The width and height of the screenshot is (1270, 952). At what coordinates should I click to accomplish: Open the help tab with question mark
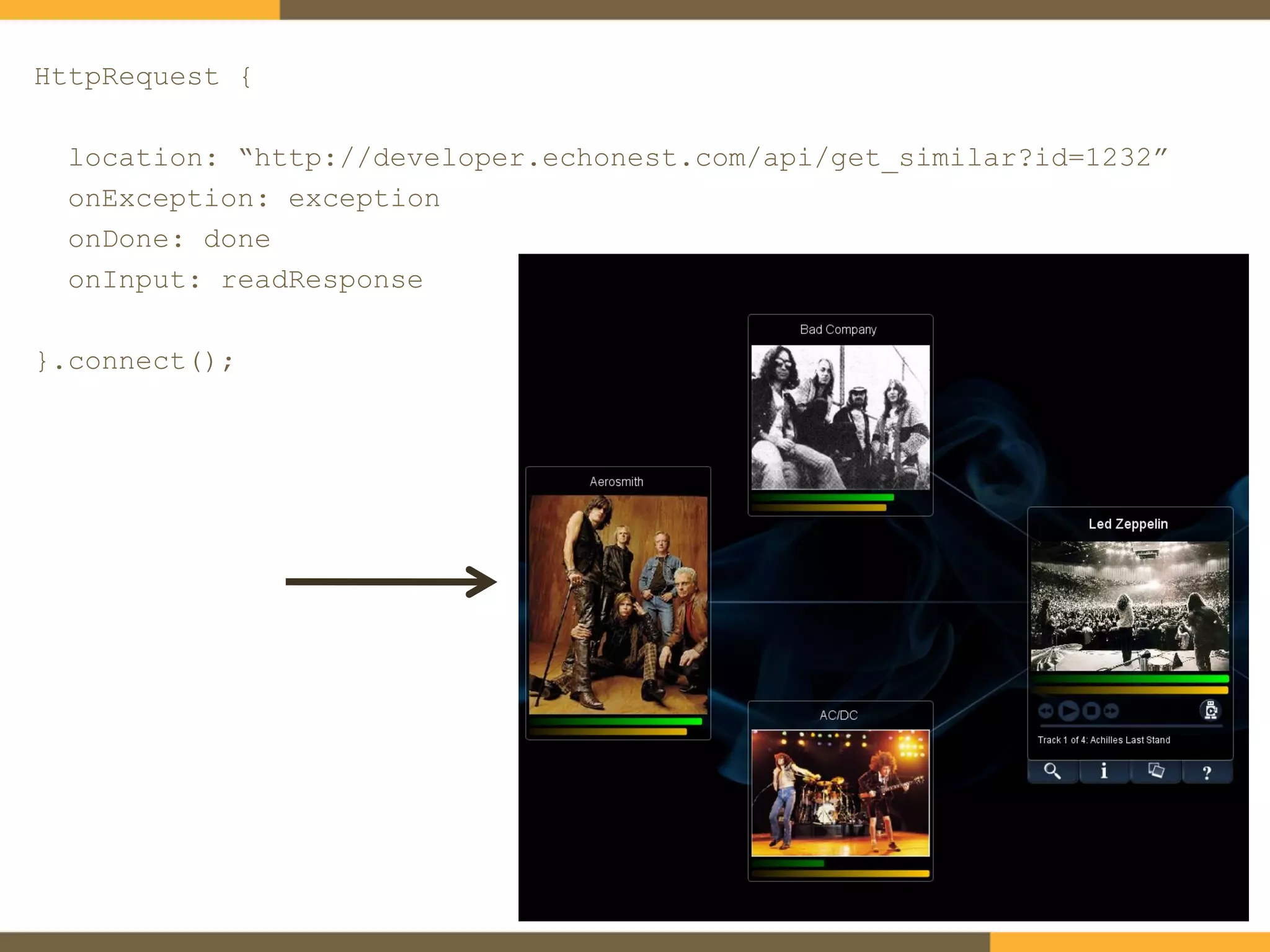[x=1207, y=772]
